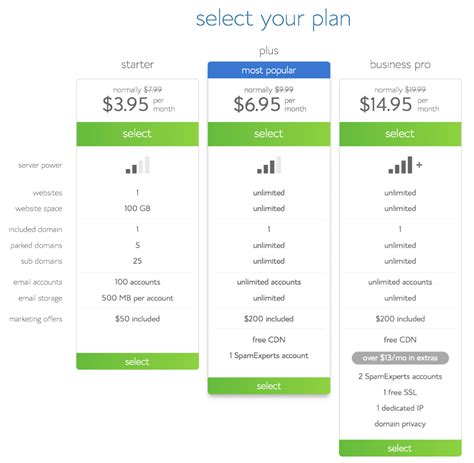Click the $6.95 per month plus price
474x463 pixels.
click(x=270, y=104)
